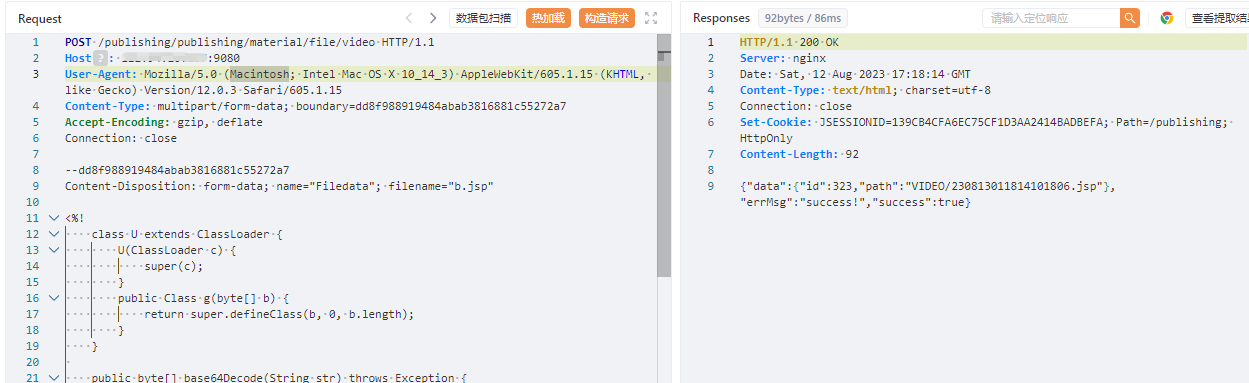
Task: Click response Content-Type text/html header
Action: tap(865, 90)
